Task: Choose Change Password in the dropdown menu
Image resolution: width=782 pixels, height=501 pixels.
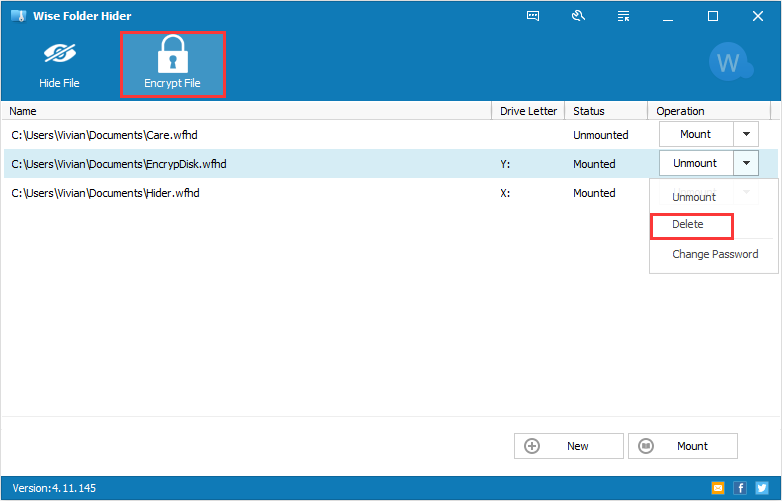Action: click(x=715, y=254)
